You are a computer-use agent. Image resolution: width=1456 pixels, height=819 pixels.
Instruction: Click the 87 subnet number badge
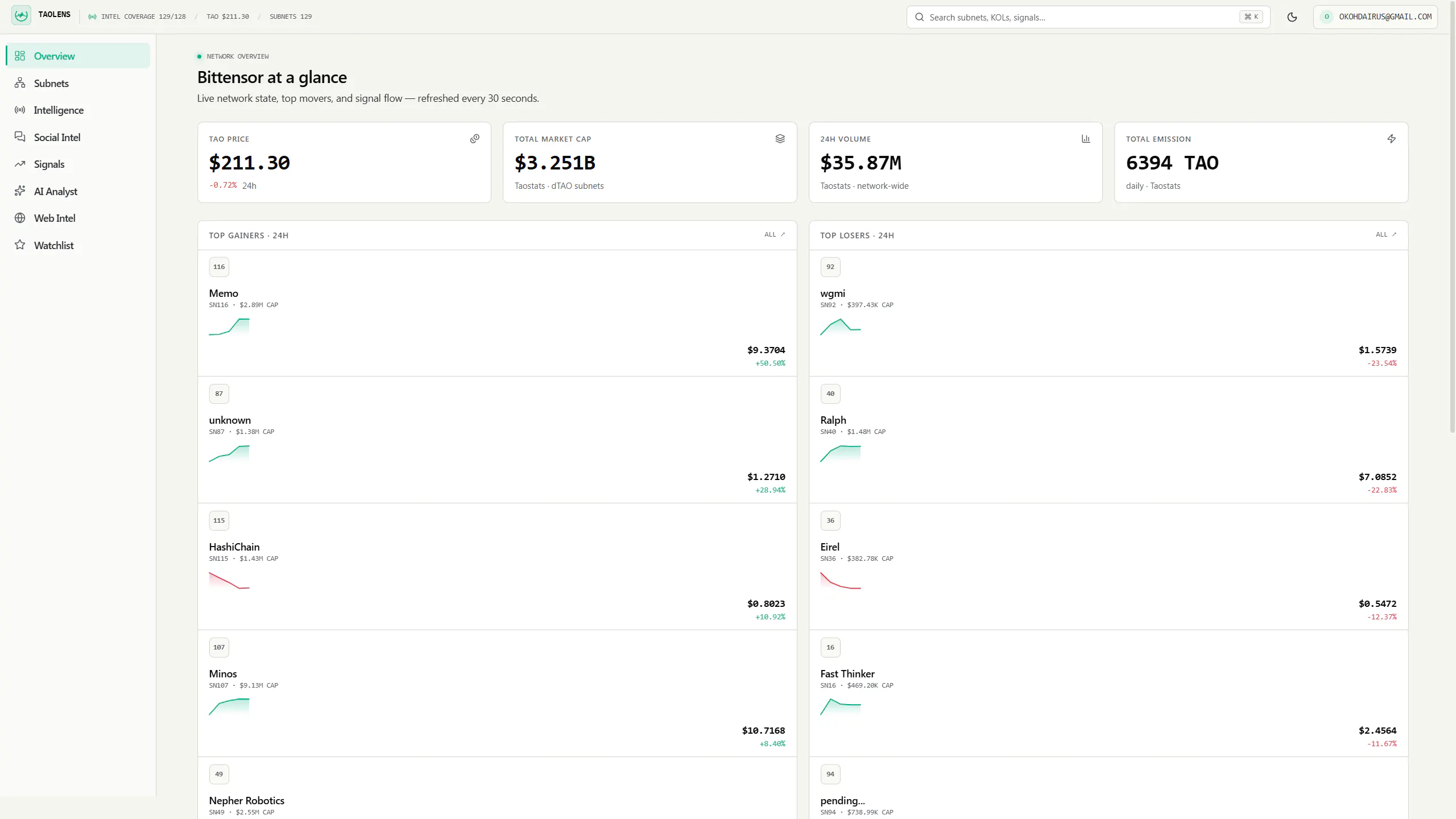coord(219,394)
